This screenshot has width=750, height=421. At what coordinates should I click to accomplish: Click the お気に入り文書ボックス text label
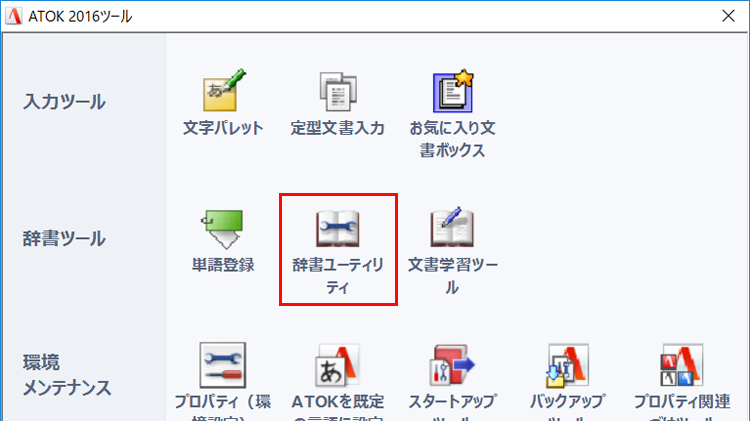tap(452, 139)
